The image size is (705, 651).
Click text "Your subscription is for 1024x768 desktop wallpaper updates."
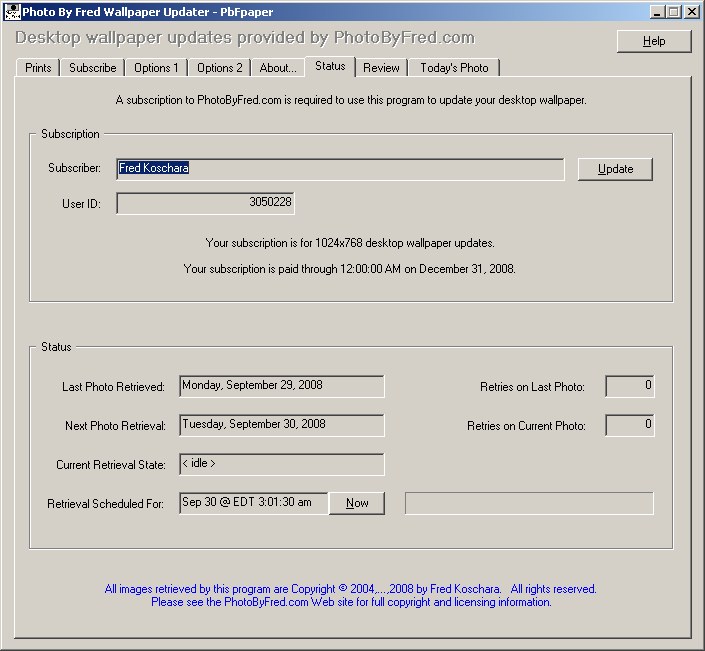click(x=350, y=243)
